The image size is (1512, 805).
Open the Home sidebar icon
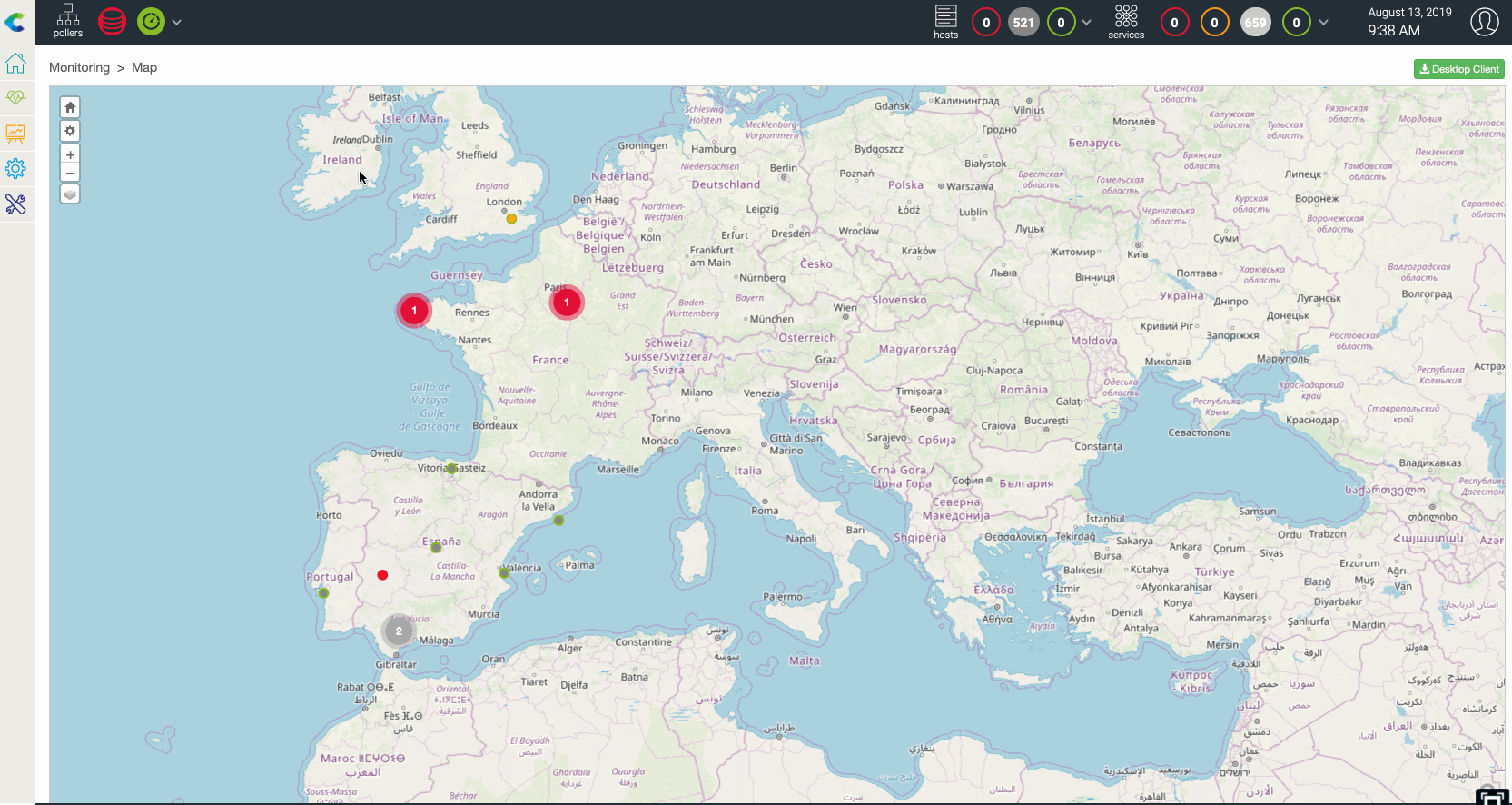[x=15, y=63]
